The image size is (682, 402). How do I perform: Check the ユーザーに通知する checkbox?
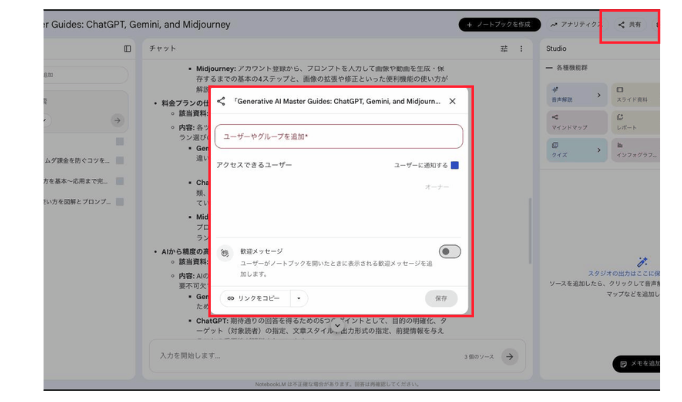pyautogui.click(x=455, y=165)
